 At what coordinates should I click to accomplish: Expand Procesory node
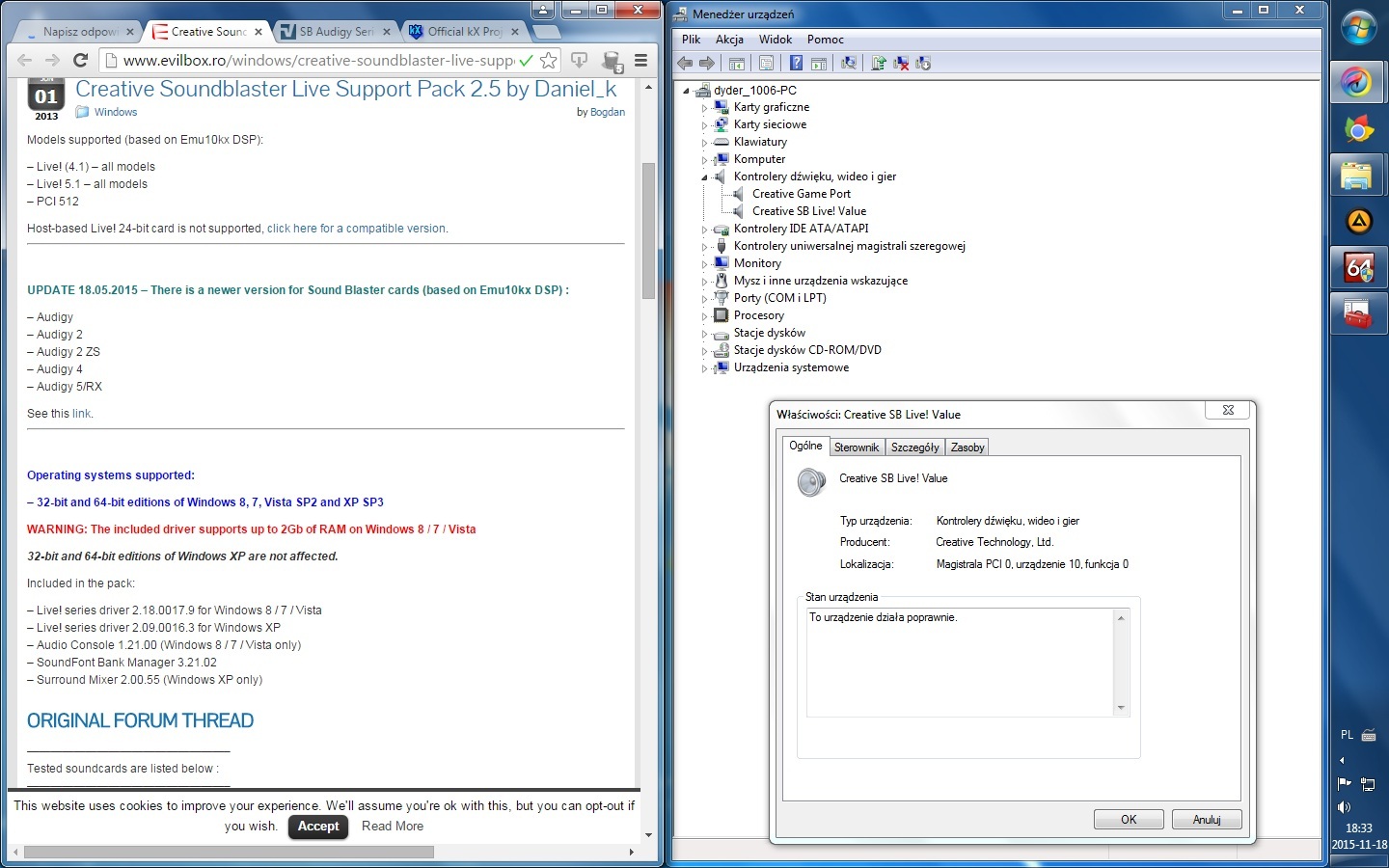(x=704, y=316)
